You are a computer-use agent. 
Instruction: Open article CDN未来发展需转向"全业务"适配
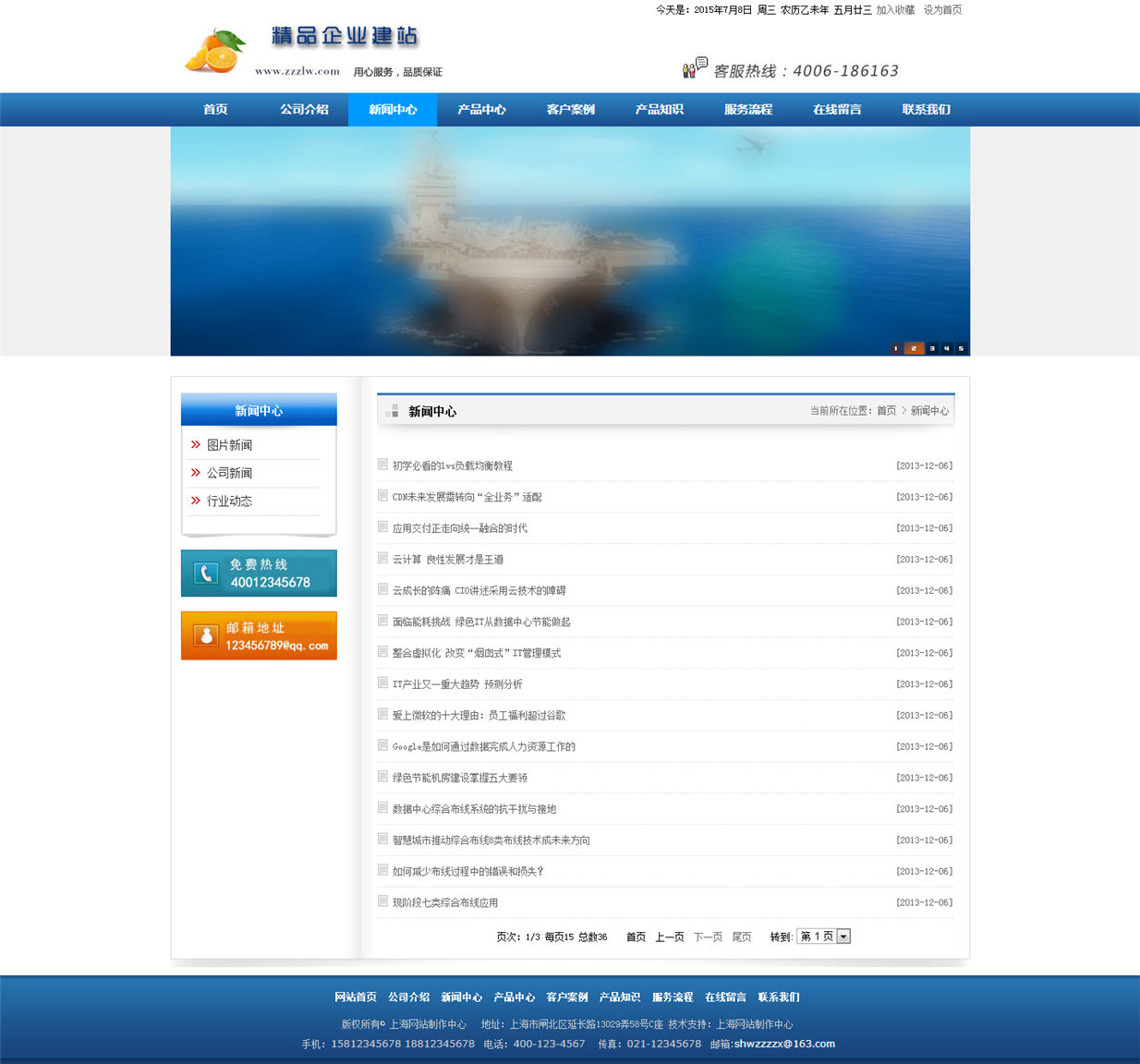tap(467, 497)
